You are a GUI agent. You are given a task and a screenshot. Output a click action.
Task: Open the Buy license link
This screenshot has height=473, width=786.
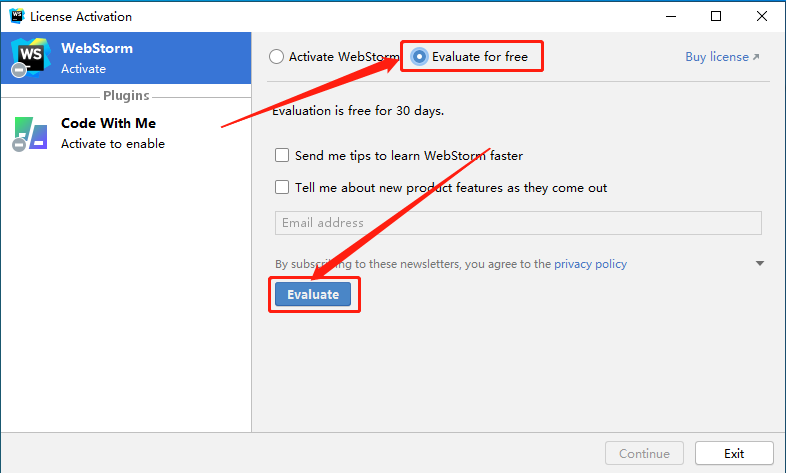point(722,57)
